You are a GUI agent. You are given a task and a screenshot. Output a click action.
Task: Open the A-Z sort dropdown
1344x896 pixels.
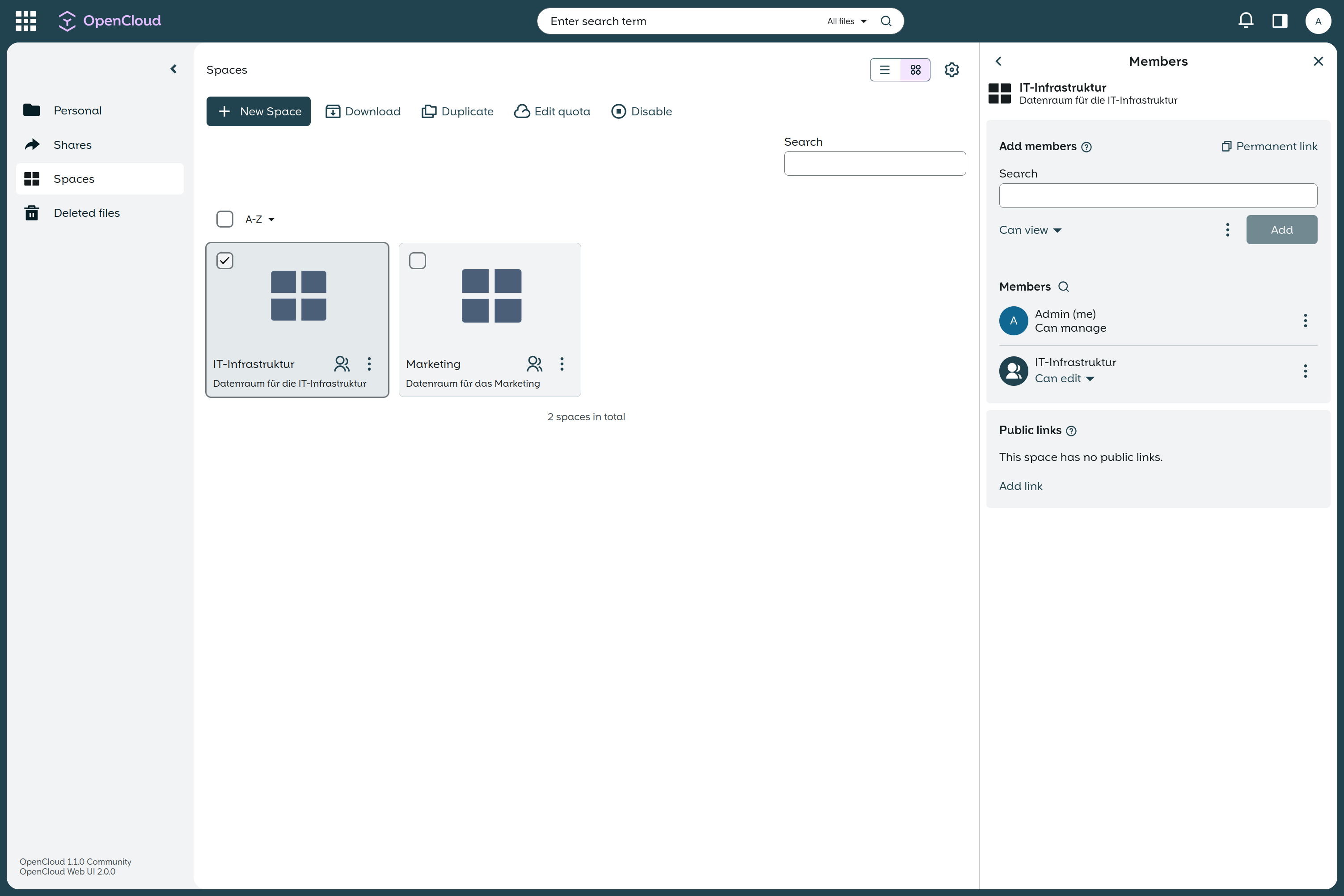(260, 220)
